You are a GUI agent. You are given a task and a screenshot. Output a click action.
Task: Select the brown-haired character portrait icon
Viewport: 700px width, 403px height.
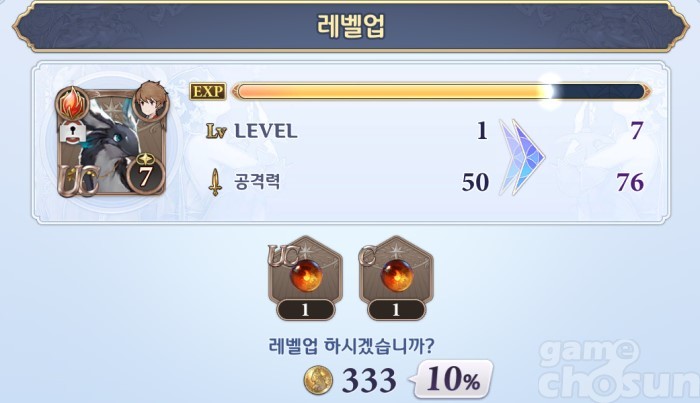[151, 102]
